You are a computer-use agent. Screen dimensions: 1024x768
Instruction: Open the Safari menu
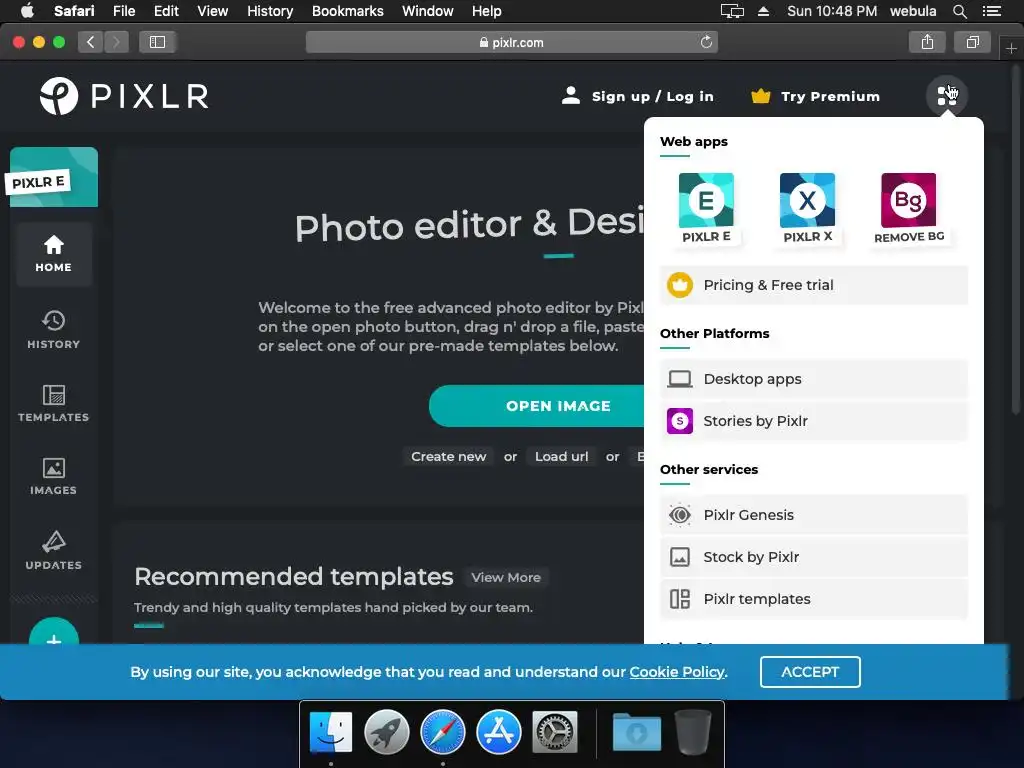(x=74, y=11)
